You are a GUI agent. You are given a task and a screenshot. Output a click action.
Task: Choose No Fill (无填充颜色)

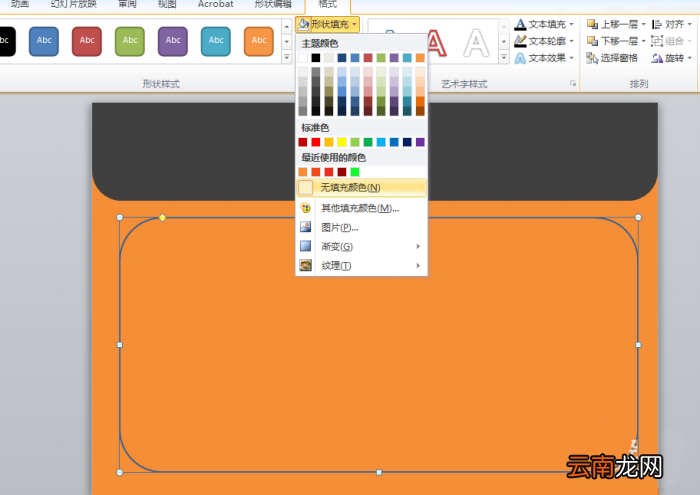pos(361,187)
